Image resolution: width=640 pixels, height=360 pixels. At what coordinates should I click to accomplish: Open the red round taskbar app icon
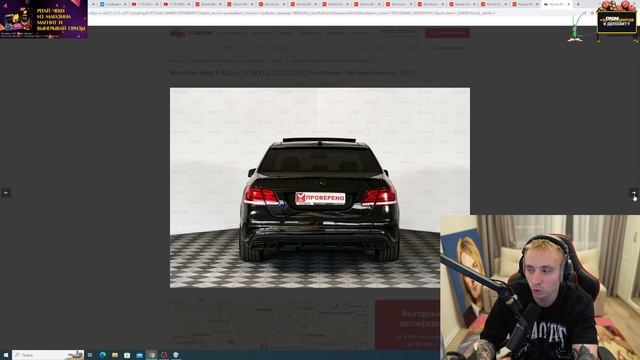coord(164,355)
